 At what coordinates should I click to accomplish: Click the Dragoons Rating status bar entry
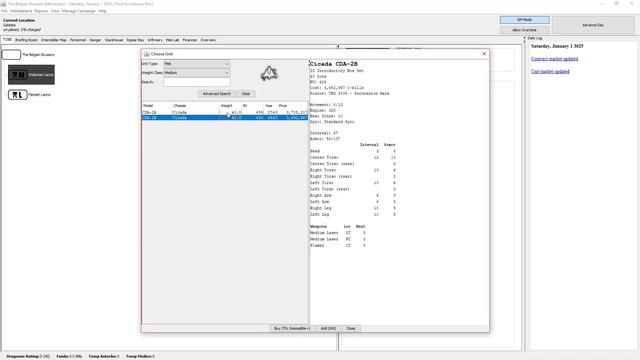(28, 356)
